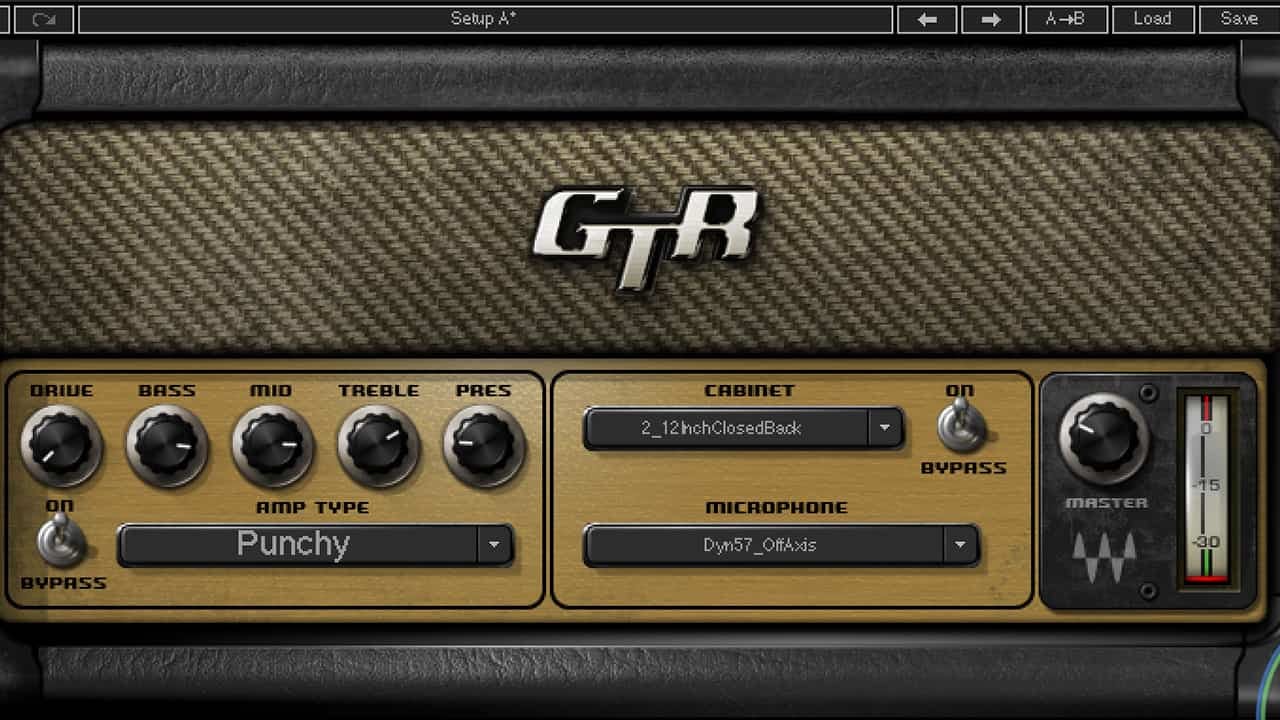Toggle the amp On/Bypass switch
1280x720 pixels.
(x=61, y=540)
